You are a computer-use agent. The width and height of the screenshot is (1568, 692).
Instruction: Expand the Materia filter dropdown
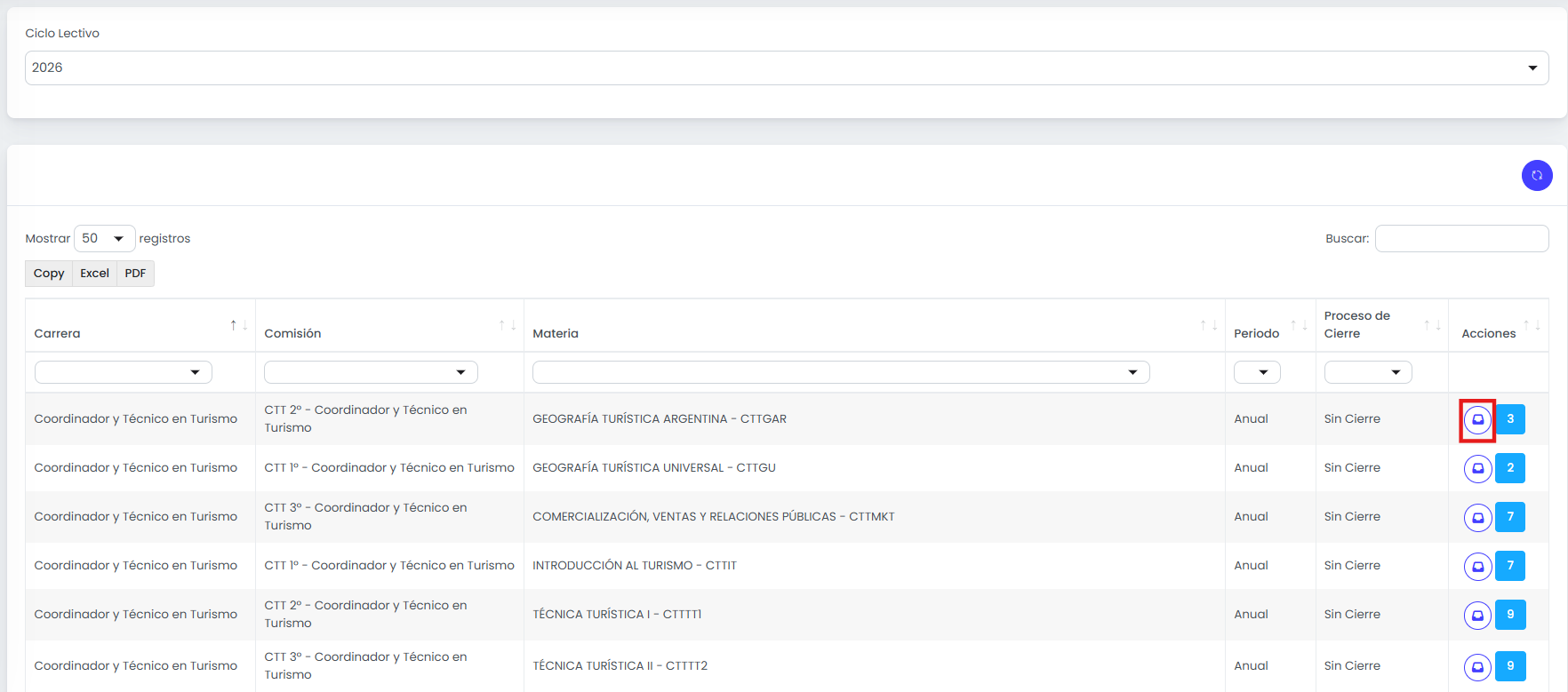[841, 372]
